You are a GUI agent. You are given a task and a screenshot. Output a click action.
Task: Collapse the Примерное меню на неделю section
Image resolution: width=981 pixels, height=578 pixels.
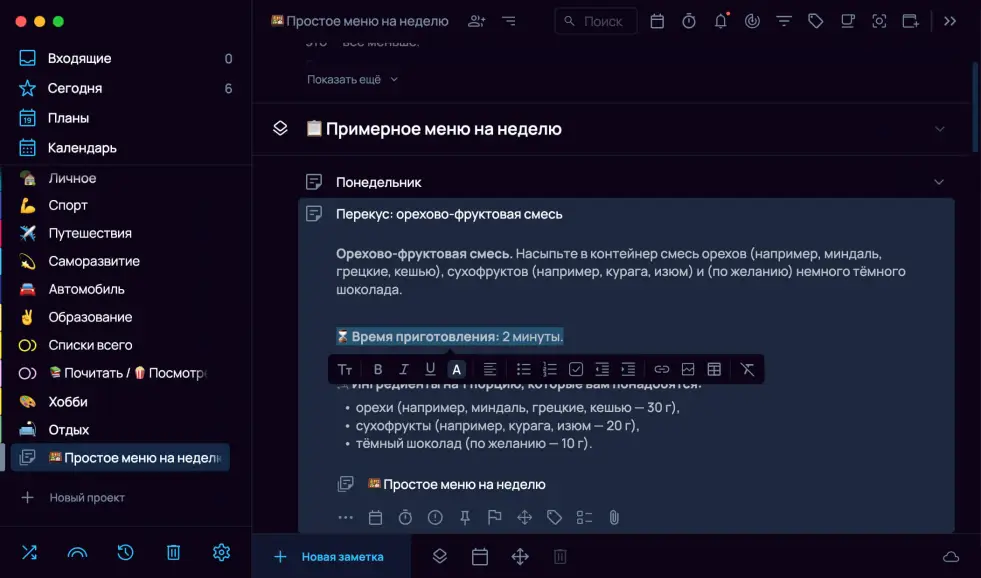click(938, 129)
